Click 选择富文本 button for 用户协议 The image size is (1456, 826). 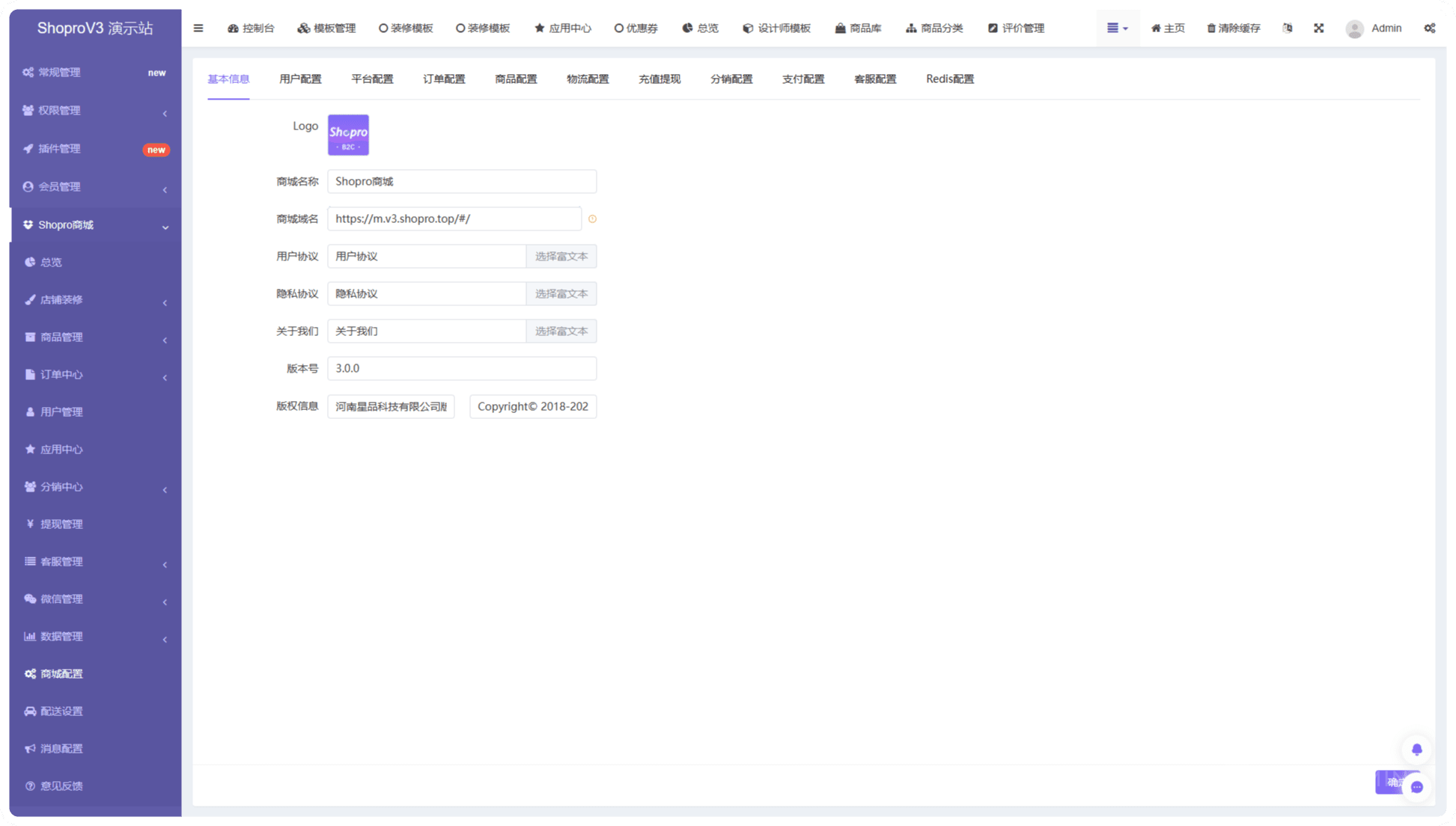click(x=561, y=257)
